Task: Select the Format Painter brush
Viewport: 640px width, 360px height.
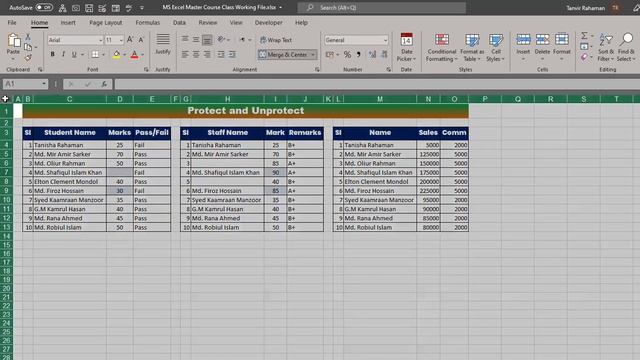Action: tap(28, 58)
